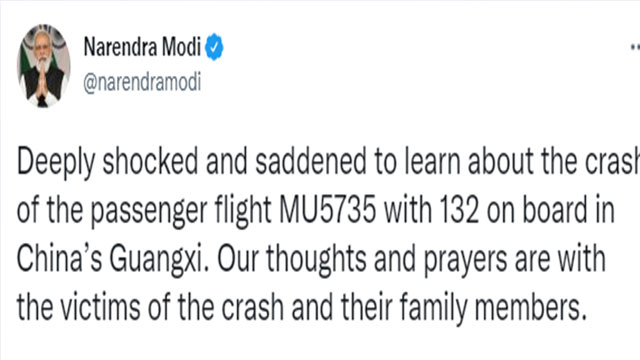Open the three-dot more options menu
Image resolution: width=640 pixels, height=360 pixels.
click(x=635, y=48)
